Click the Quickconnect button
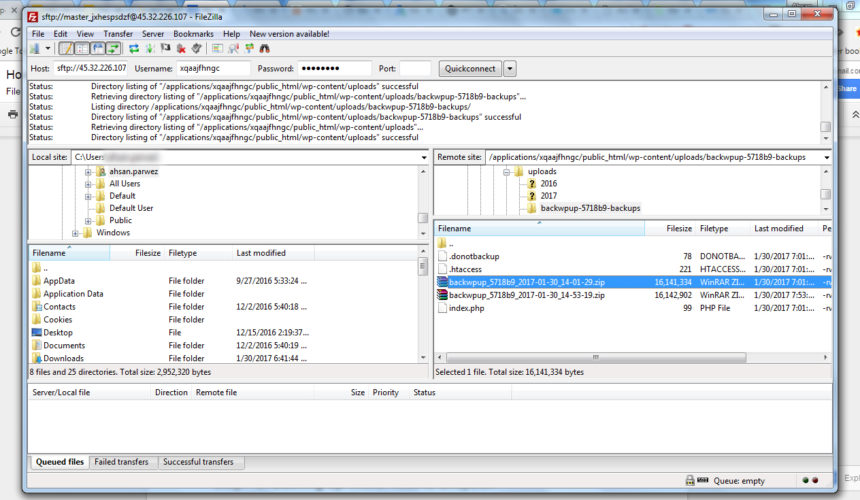860x500 pixels. point(470,69)
